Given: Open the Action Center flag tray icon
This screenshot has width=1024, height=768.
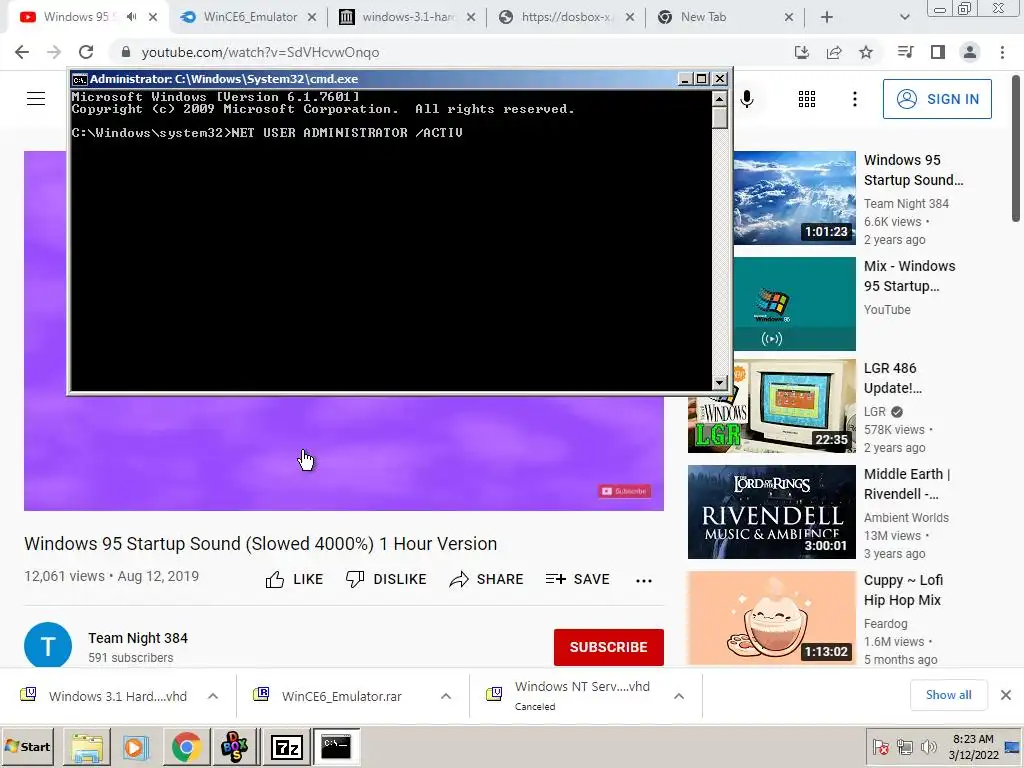Looking at the screenshot, I should point(880,747).
